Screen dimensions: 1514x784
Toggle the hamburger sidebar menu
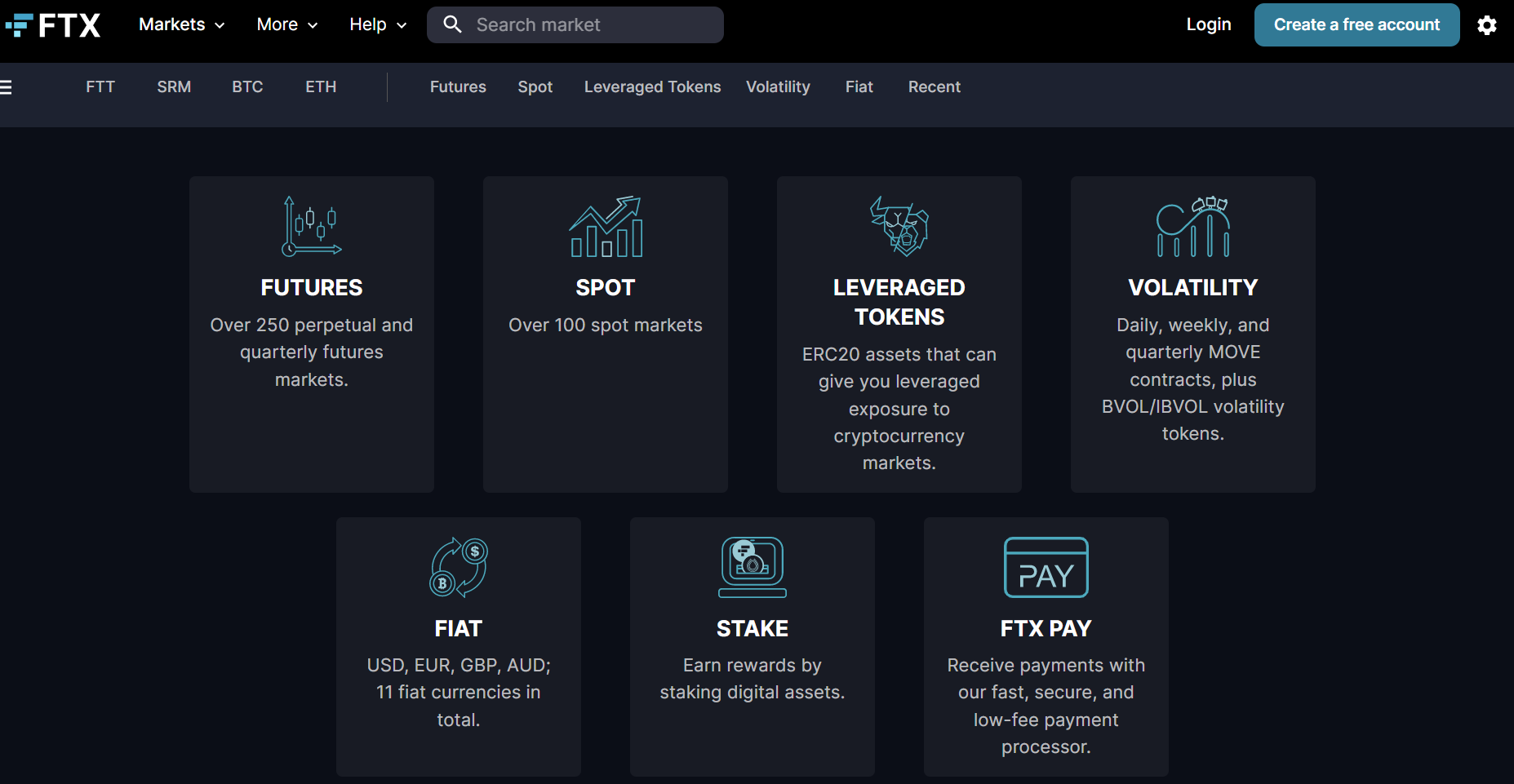point(6,87)
